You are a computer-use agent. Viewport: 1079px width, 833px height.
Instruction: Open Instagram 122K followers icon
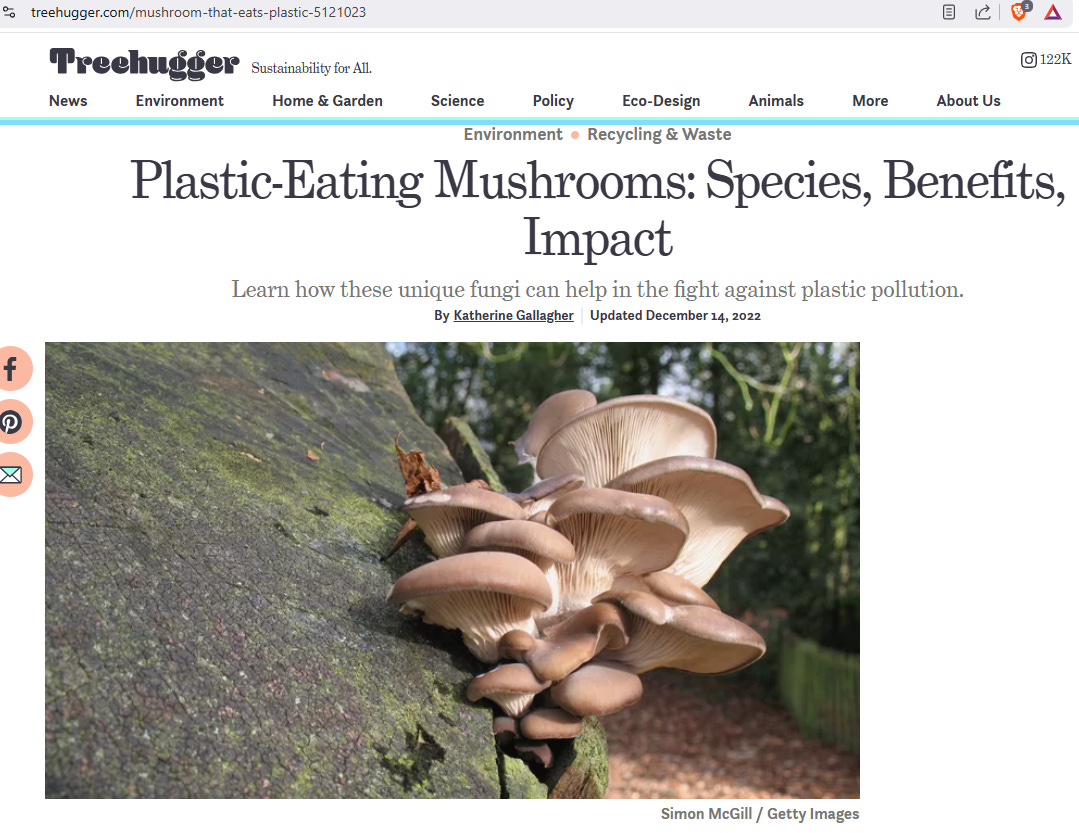1028,60
